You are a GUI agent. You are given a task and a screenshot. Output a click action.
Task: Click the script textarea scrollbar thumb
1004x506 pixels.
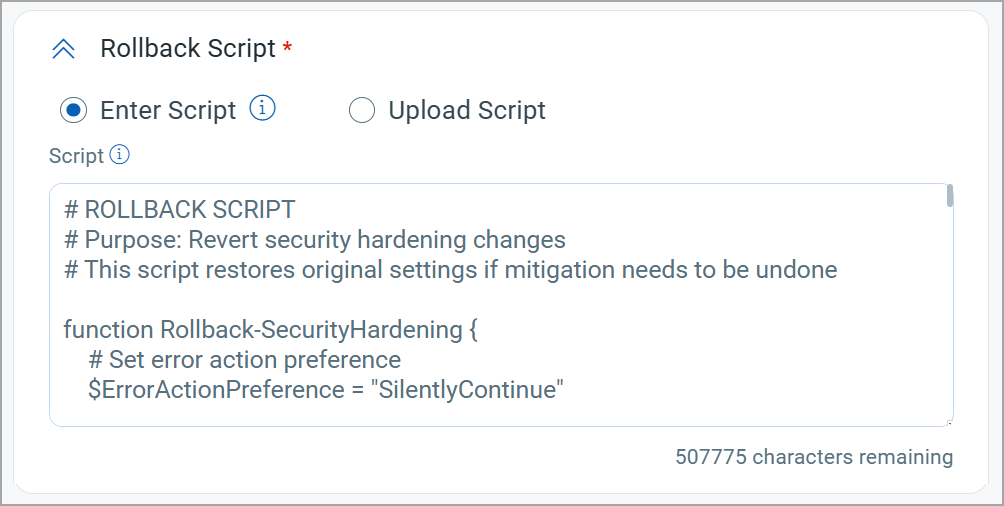(x=950, y=195)
